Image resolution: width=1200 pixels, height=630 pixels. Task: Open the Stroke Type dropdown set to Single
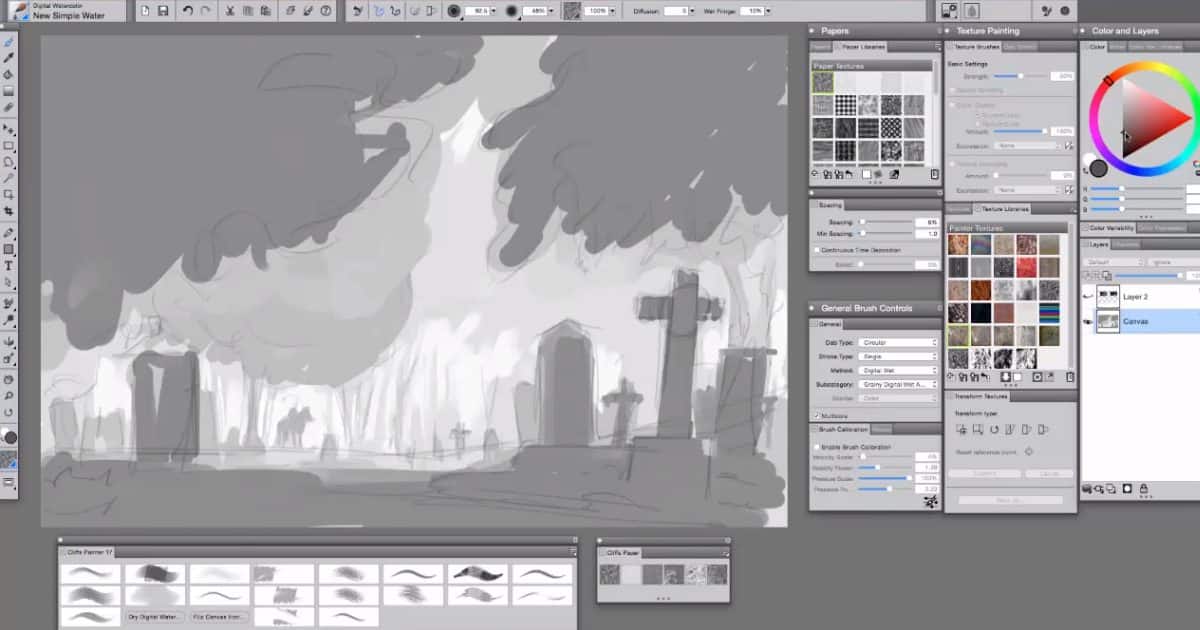[x=897, y=355]
